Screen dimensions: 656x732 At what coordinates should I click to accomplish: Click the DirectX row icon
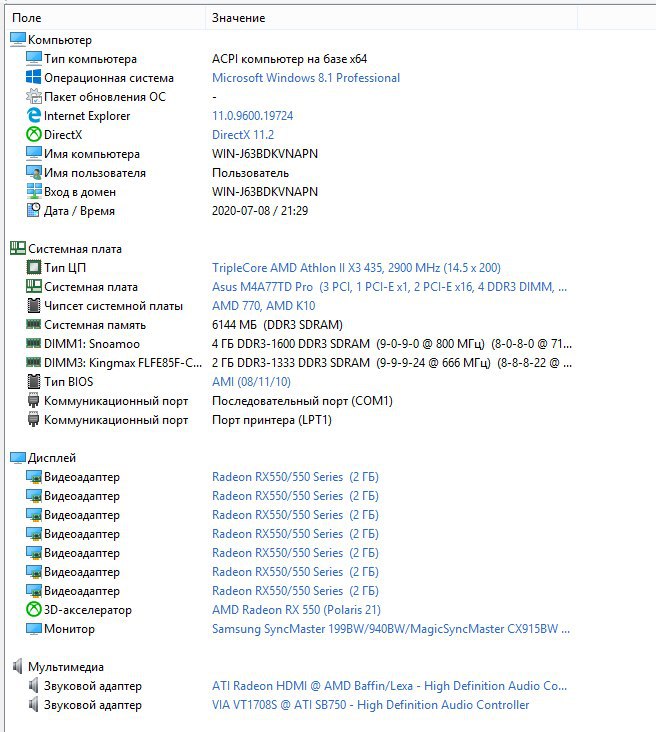[x=34, y=134]
